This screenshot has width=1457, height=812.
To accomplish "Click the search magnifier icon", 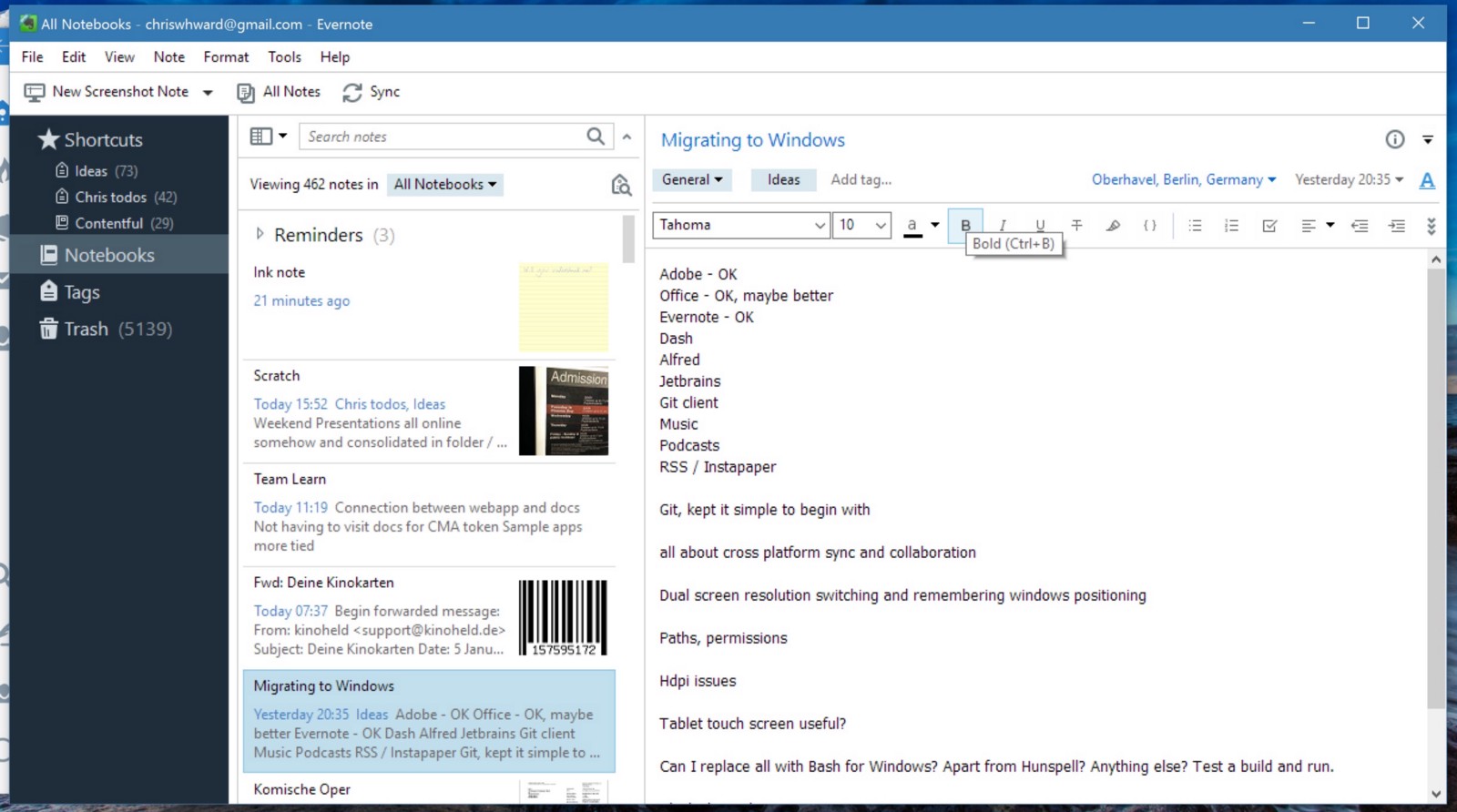I will [x=596, y=137].
